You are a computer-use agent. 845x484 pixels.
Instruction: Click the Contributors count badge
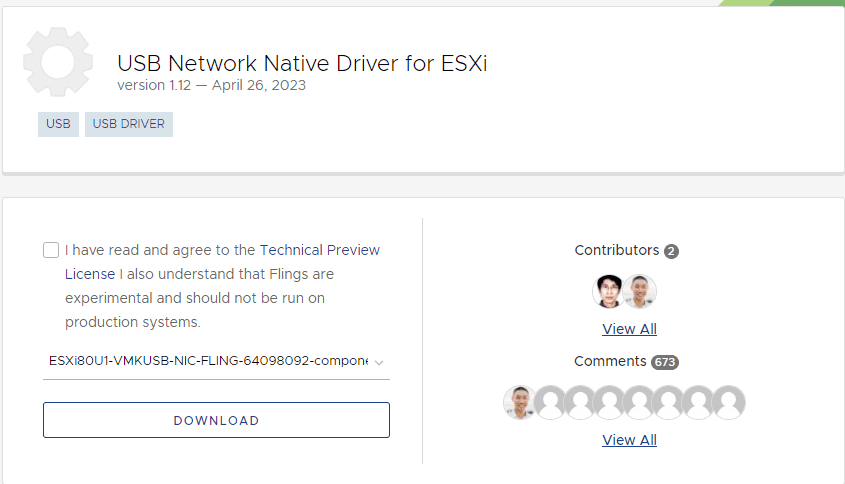(x=671, y=251)
